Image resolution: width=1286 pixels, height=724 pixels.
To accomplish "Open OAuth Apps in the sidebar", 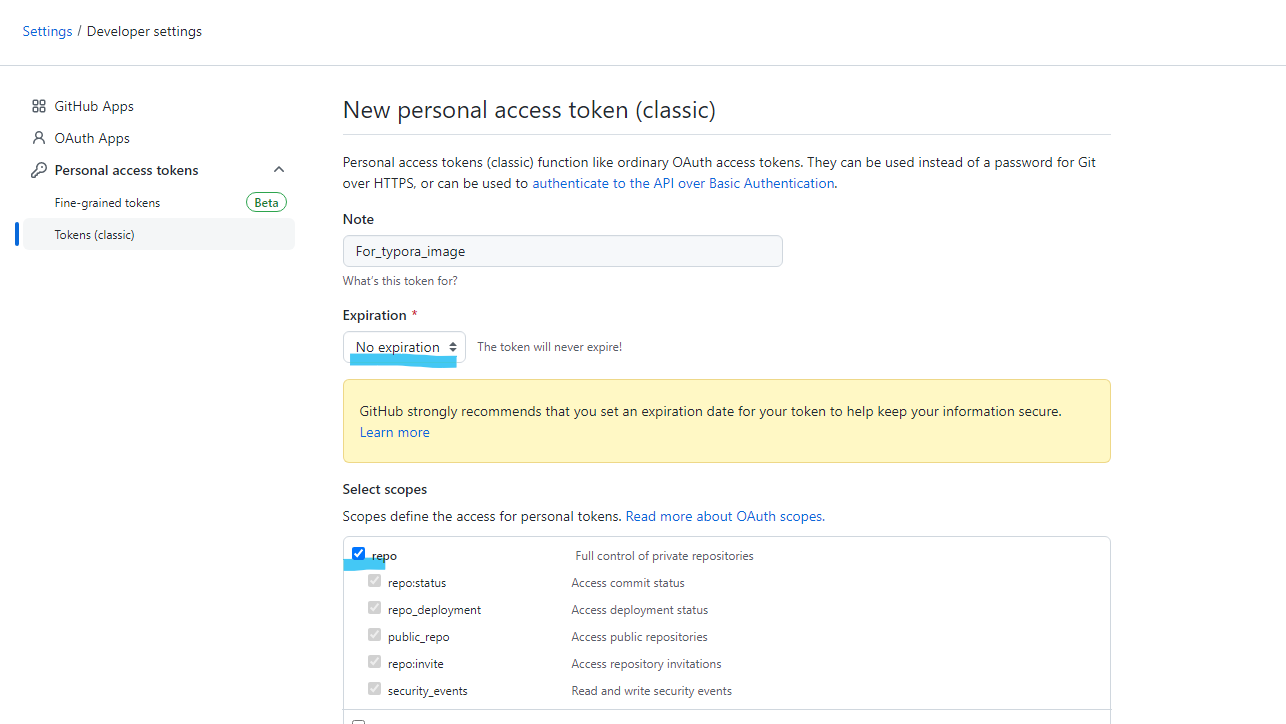I will point(92,138).
